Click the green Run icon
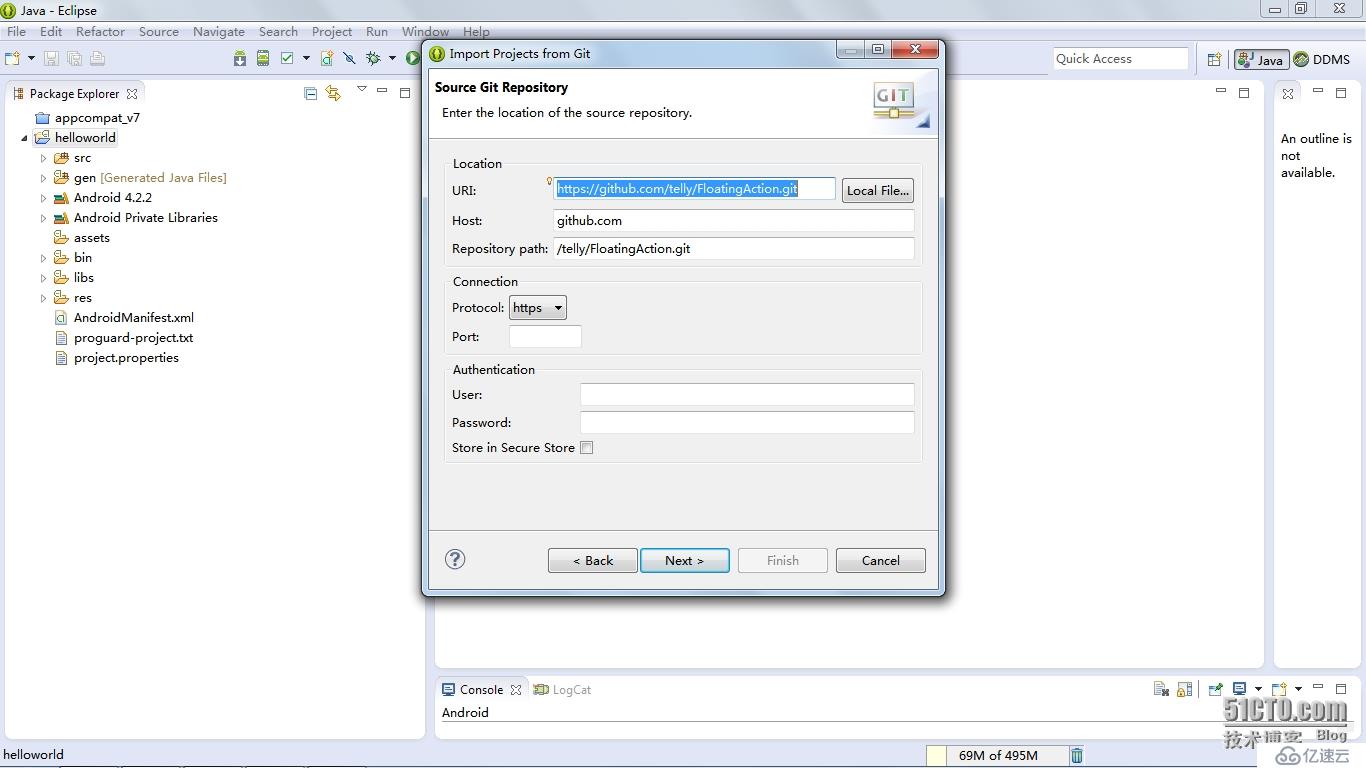The width and height of the screenshot is (1366, 768). pos(412,58)
